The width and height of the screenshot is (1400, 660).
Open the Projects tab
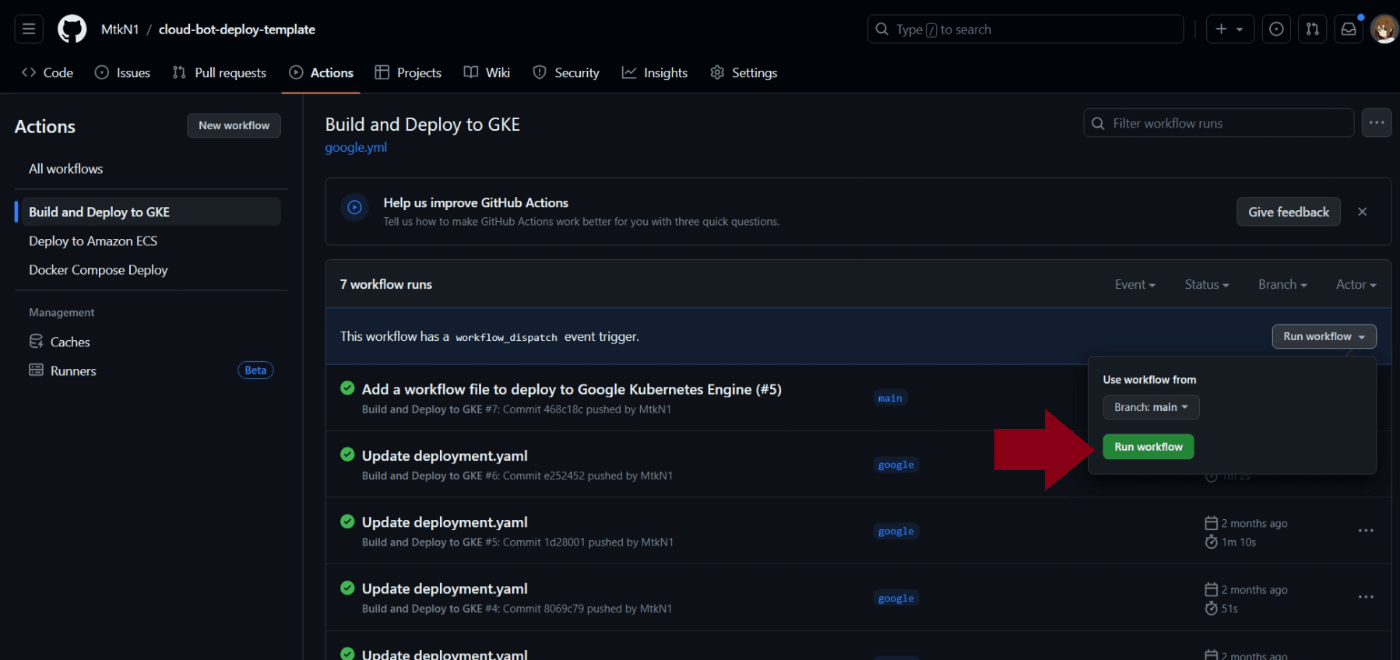click(408, 72)
